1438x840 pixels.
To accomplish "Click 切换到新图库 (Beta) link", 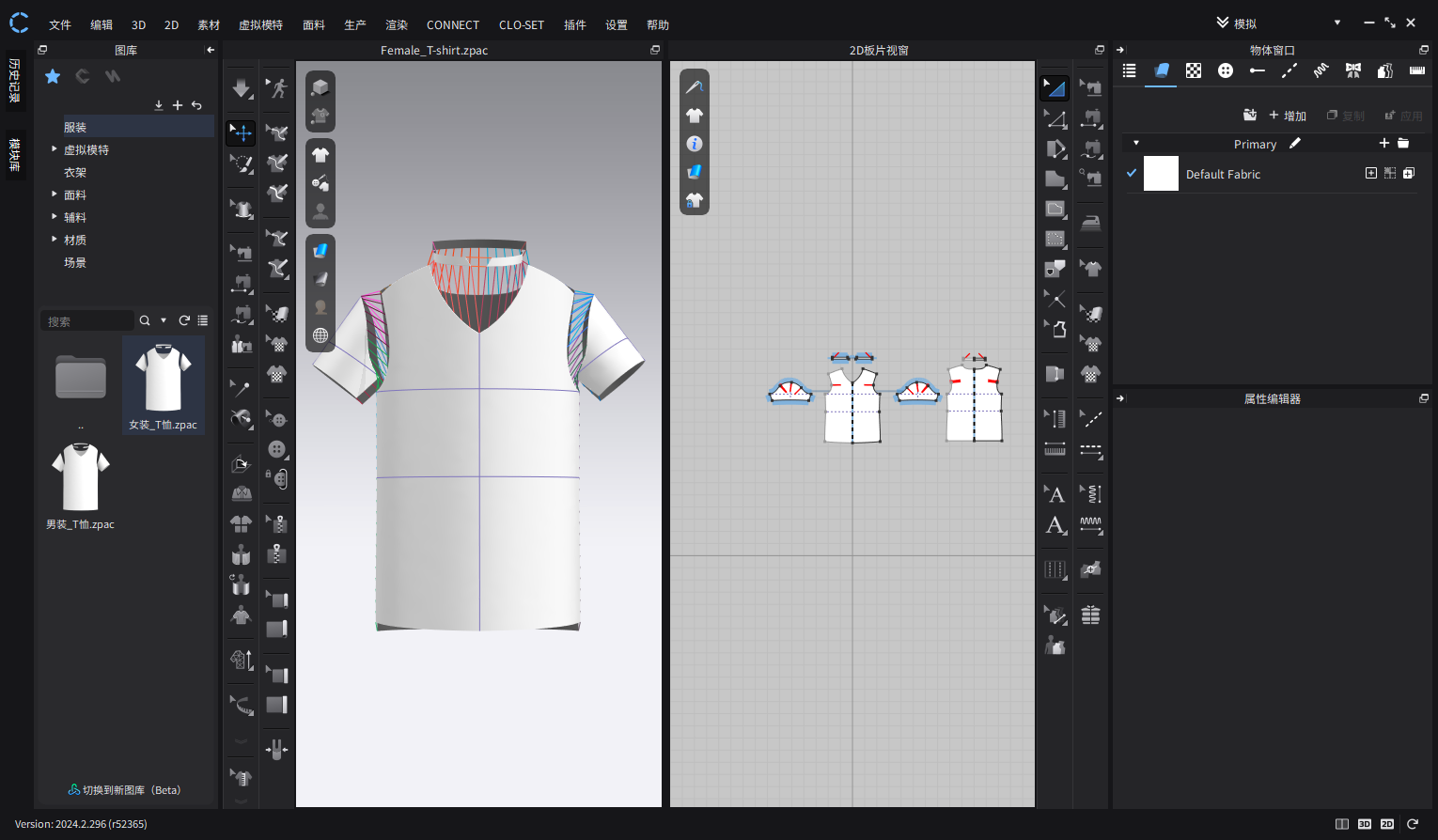I will (x=124, y=790).
